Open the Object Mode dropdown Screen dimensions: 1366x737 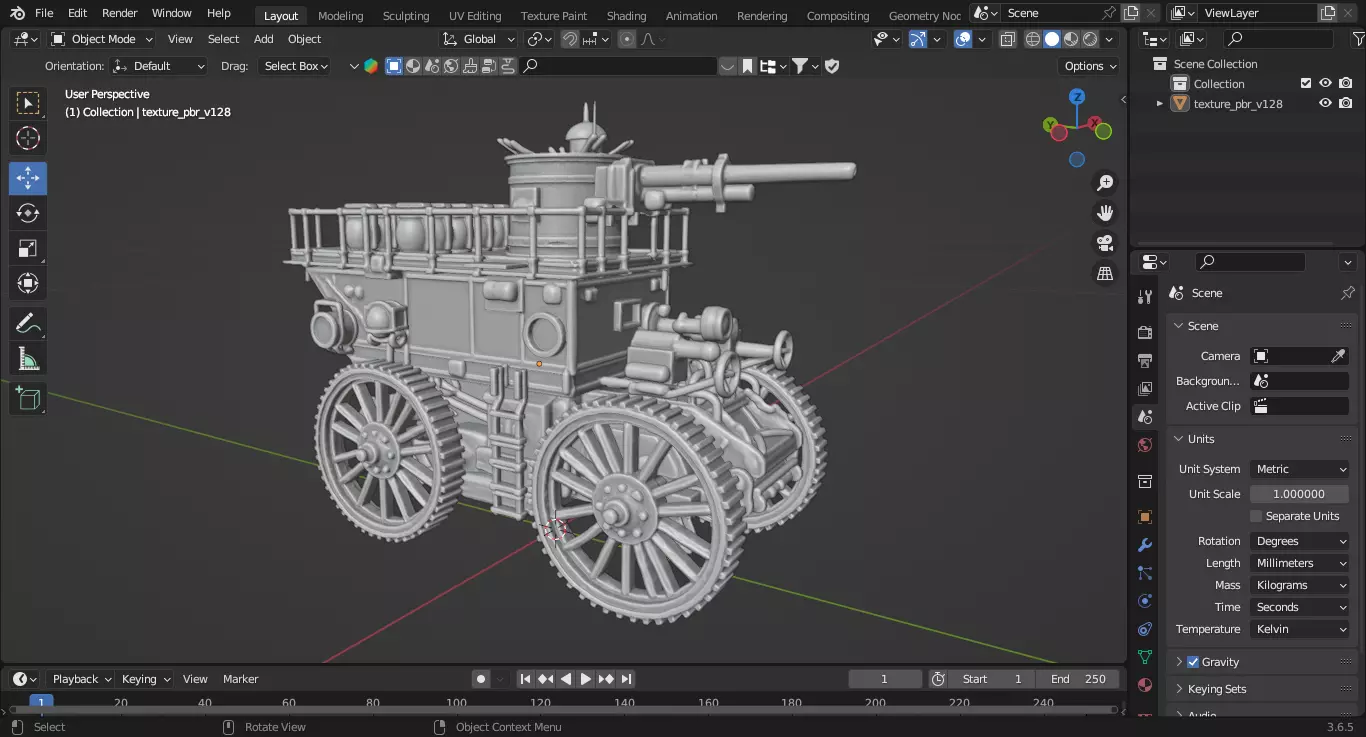pos(102,39)
